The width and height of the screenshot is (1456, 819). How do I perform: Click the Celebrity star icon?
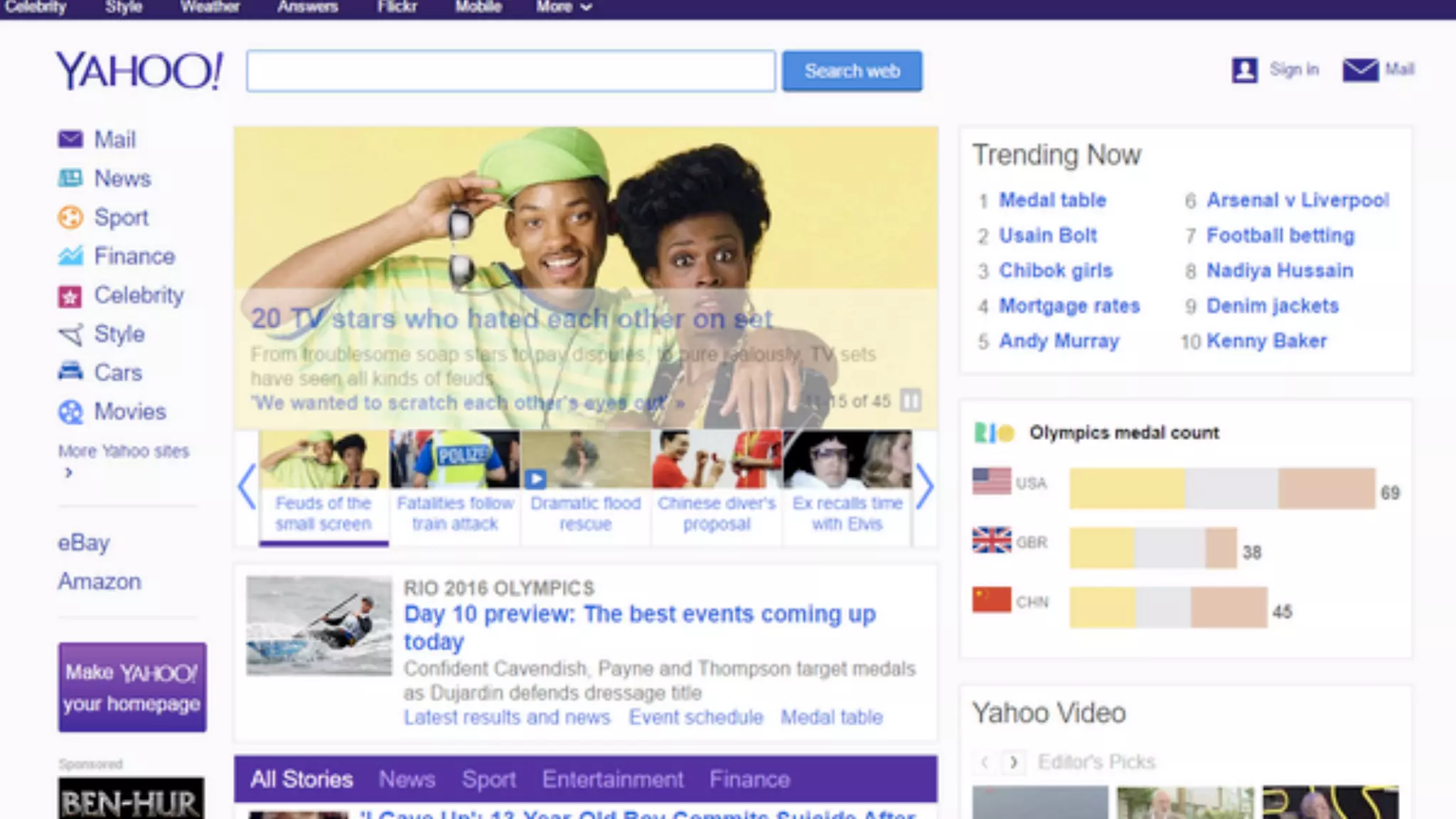click(70, 296)
